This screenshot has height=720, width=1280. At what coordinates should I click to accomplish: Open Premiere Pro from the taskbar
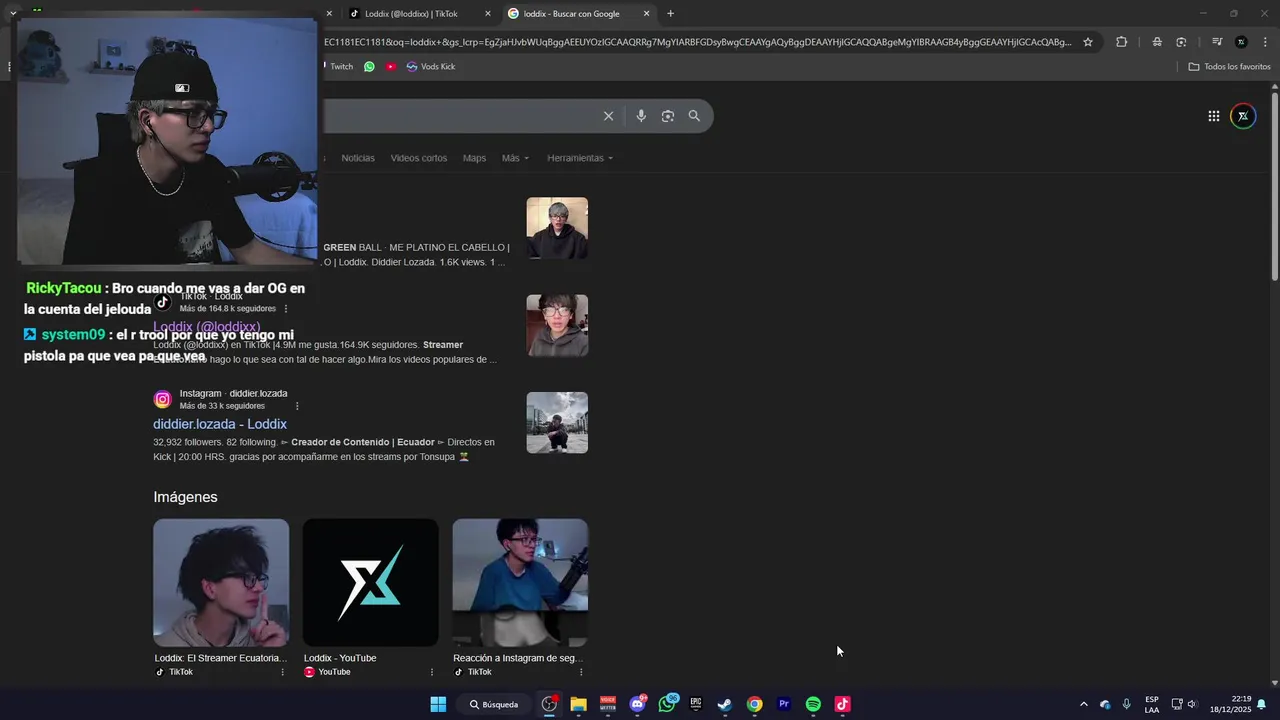784,704
